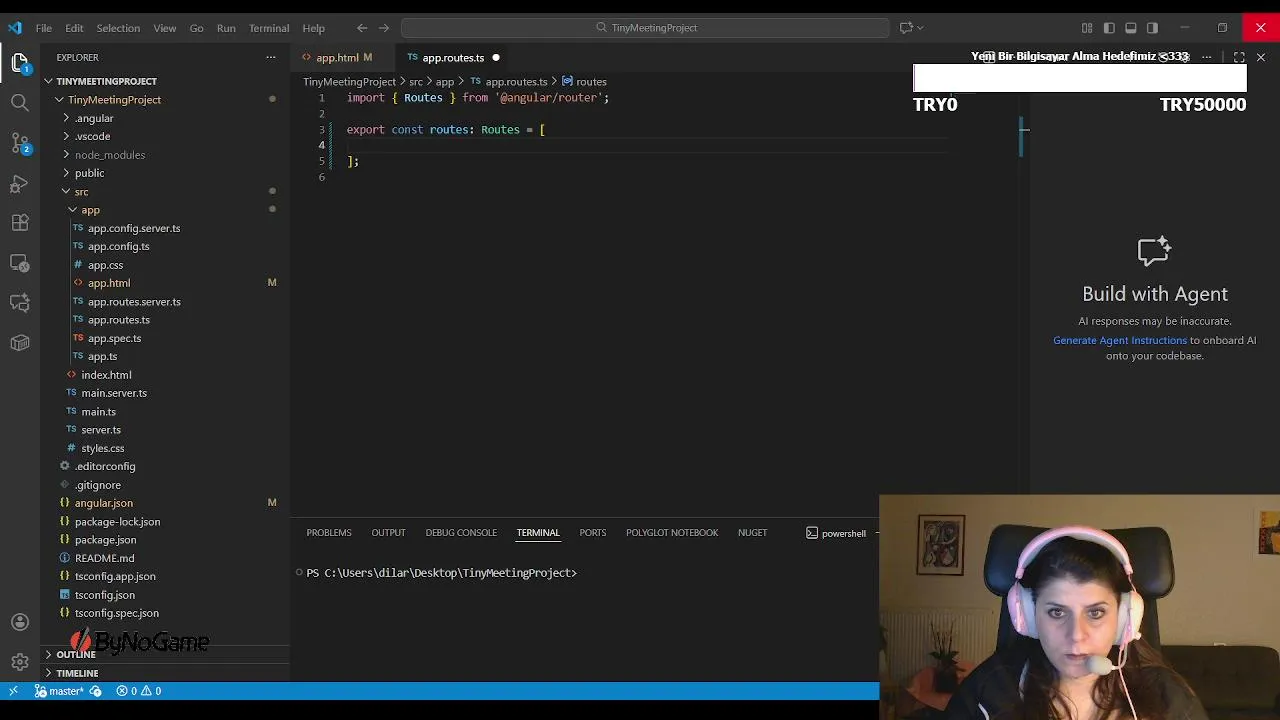Open the Run and Debug view
Image resolution: width=1280 pixels, height=720 pixels.
tap(20, 183)
